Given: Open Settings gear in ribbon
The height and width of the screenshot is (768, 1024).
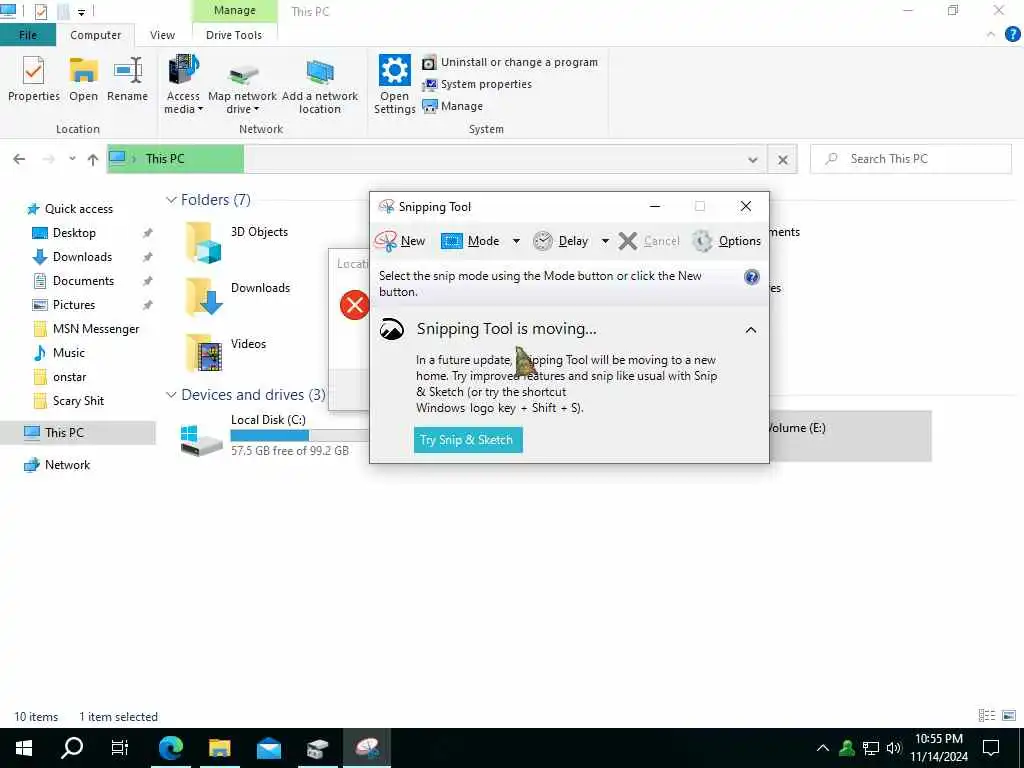Looking at the screenshot, I should (x=394, y=85).
